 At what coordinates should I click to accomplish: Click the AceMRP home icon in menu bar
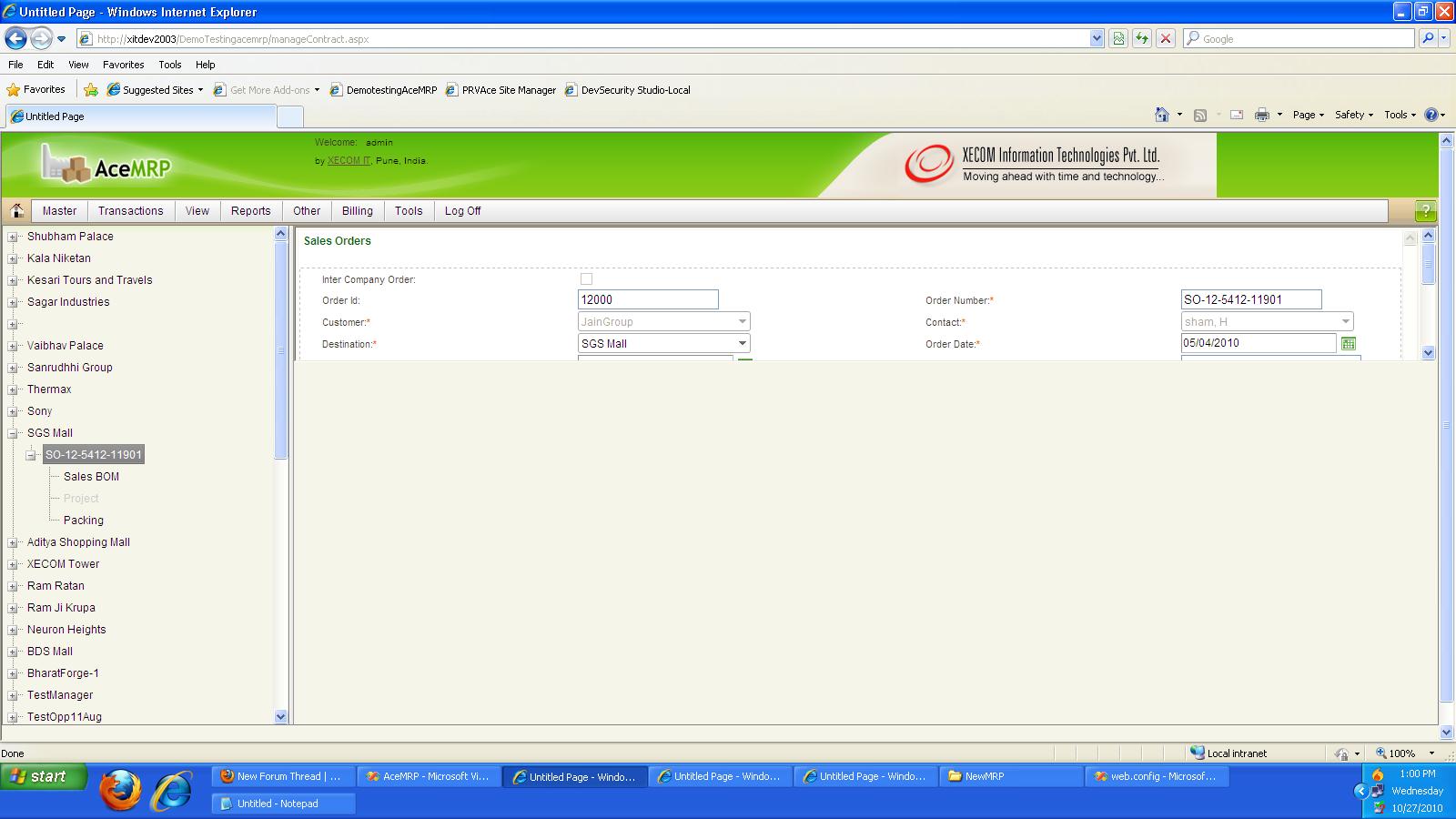[16, 211]
